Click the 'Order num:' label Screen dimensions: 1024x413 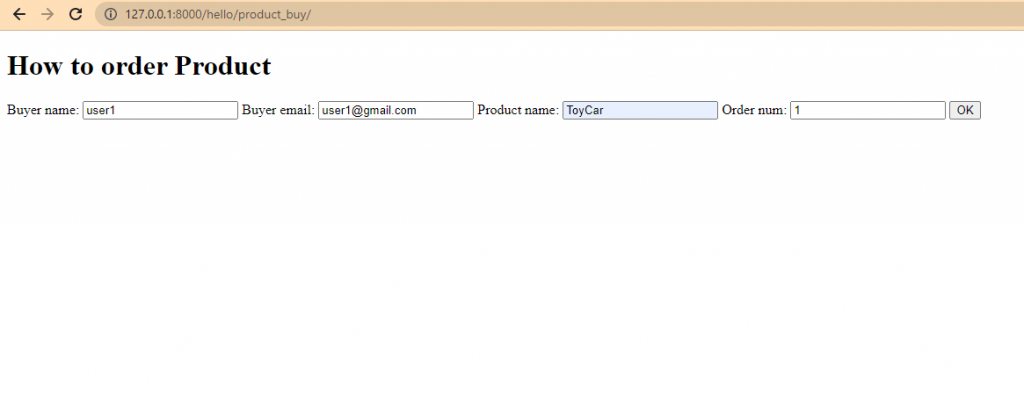click(x=754, y=110)
